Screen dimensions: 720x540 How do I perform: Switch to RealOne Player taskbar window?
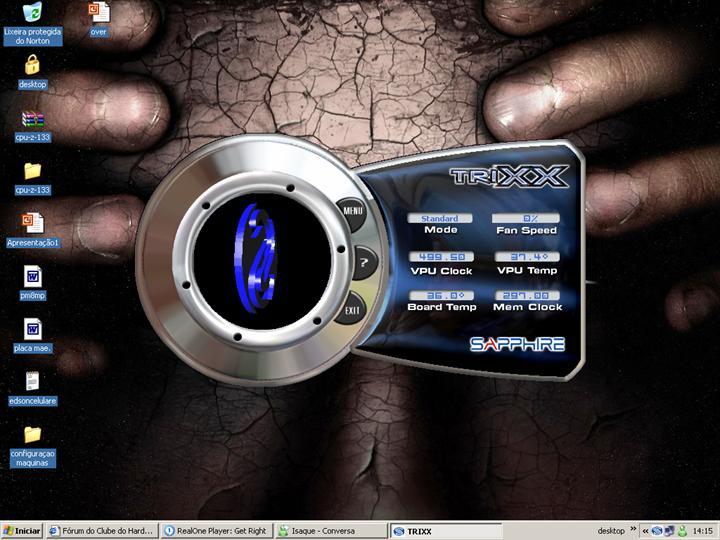coord(217,531)
